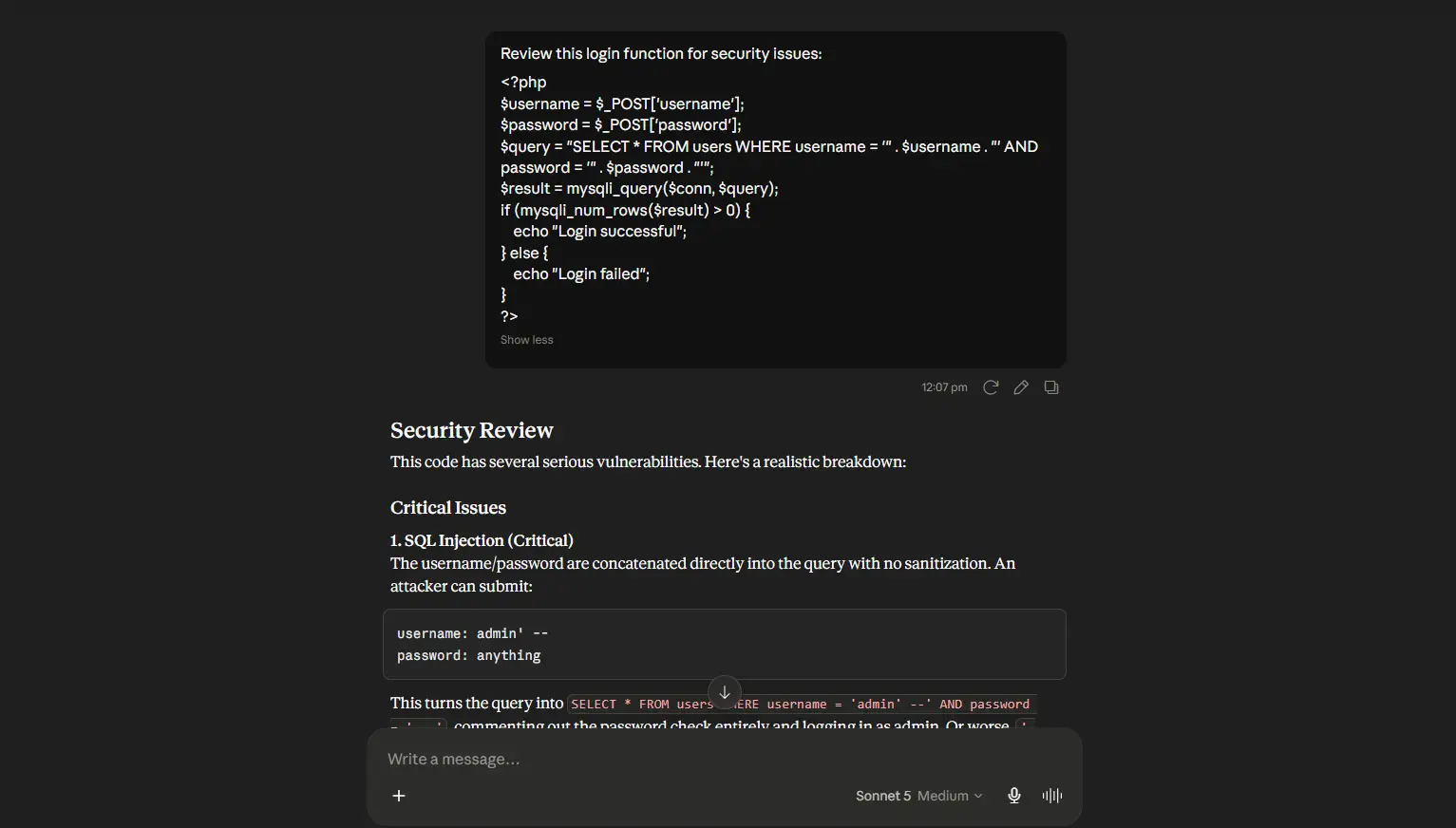Click the "if (mysqli_num_rows($result) > 0)" line
The image size is (1456, 828).
click(625, 210)
